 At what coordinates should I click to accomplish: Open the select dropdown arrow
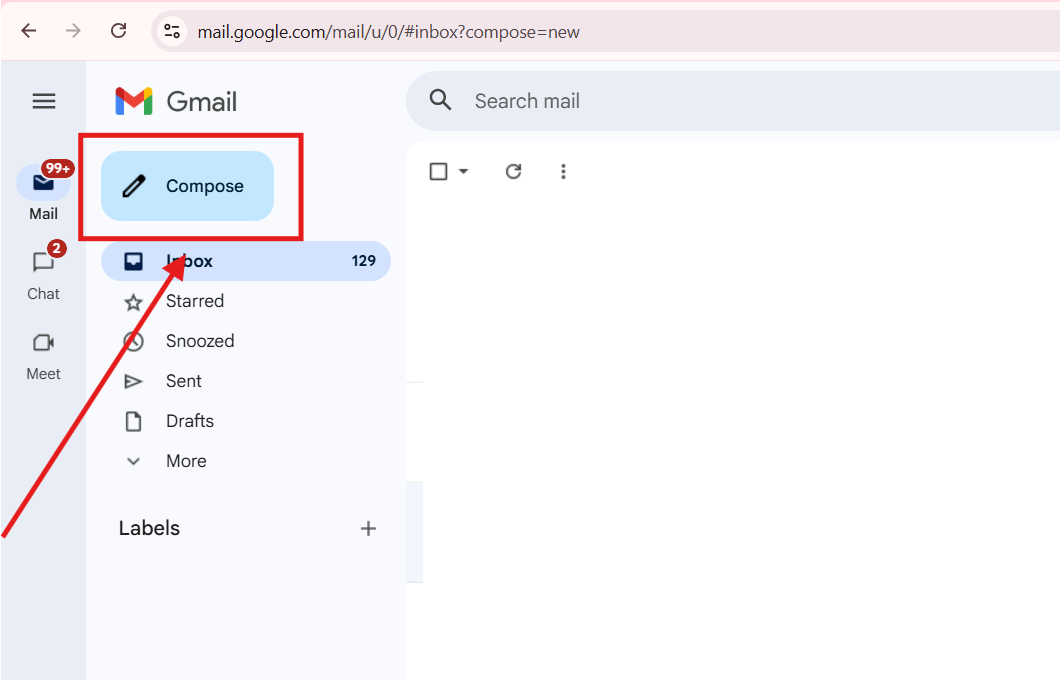point(464,172)
